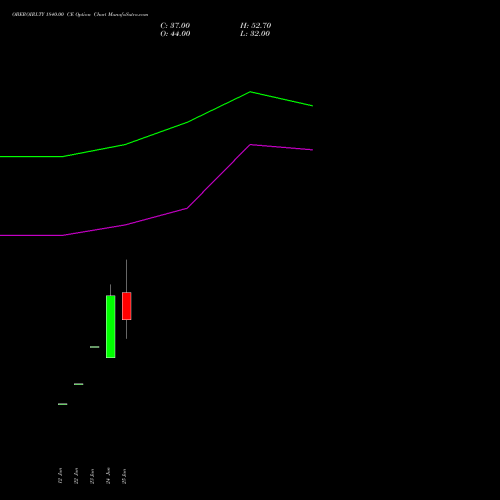This screenshot has height=500, width=500.
Task: Click the OBEROIRLTY option chart title
Action: 80,15
